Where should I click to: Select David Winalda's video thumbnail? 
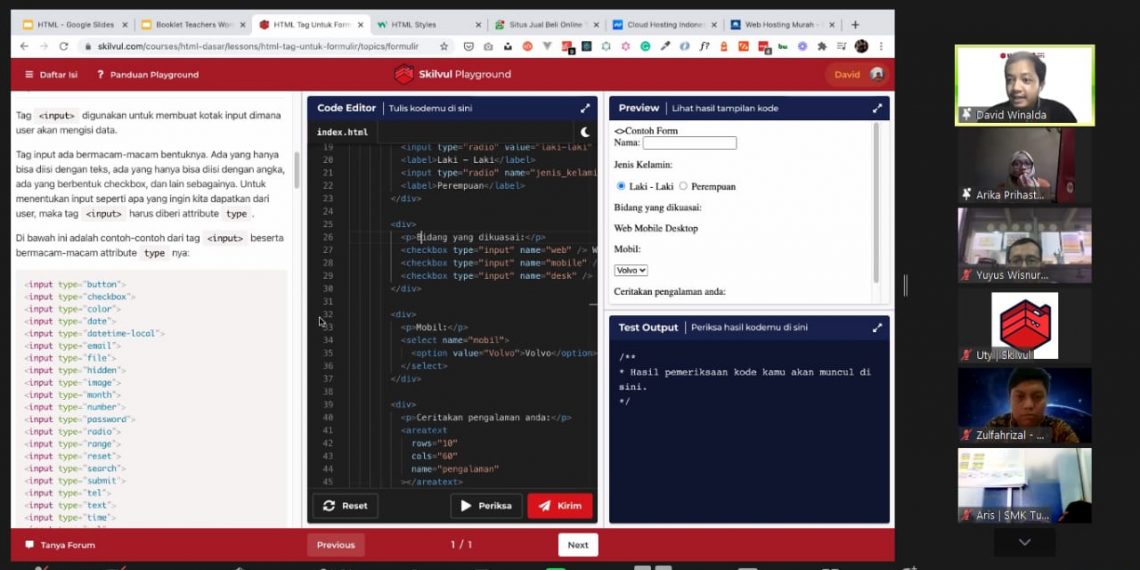(1024, 85)
